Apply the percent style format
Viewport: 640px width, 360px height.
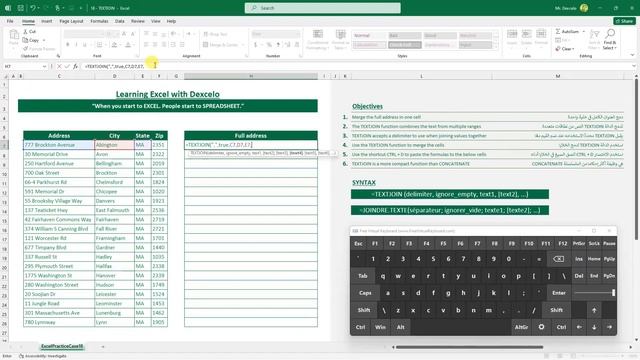(x=269, y=44)
